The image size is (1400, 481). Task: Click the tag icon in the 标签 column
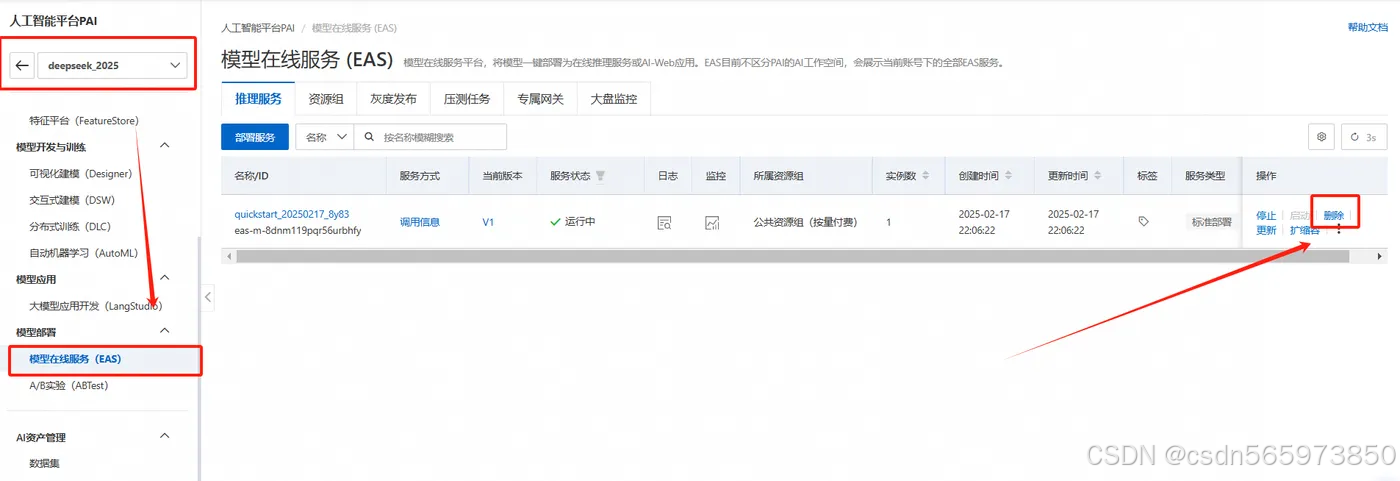point(1144,222)
